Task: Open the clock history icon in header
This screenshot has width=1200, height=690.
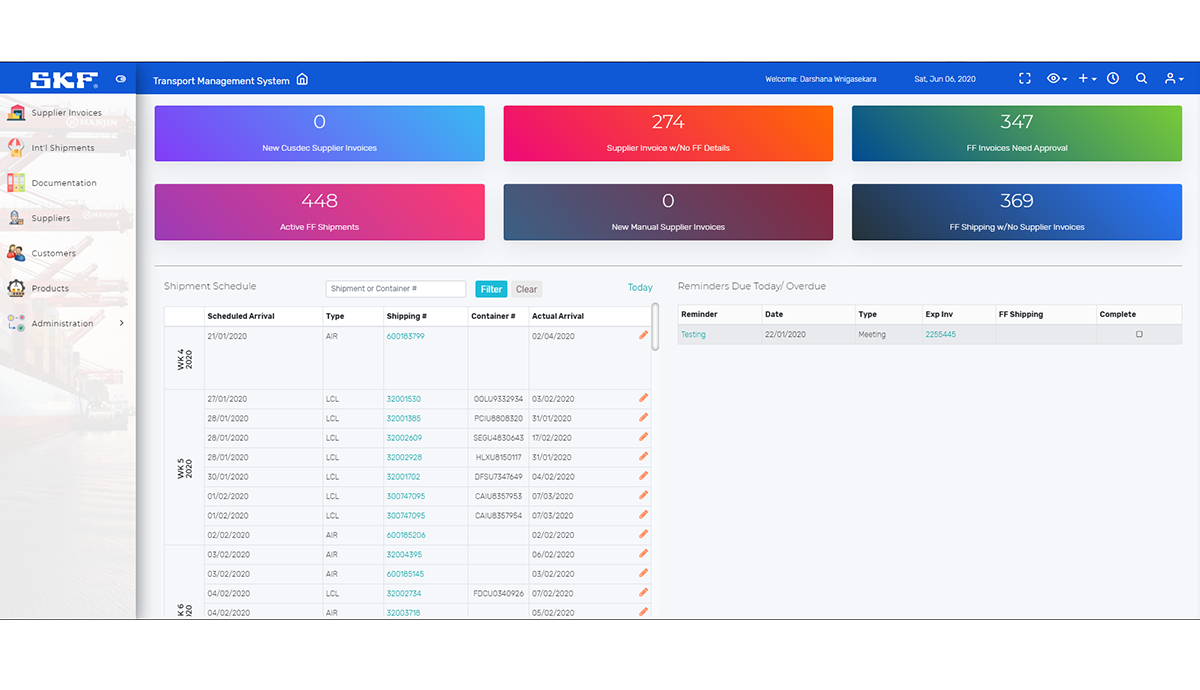Action: [x=1113, y=79]
